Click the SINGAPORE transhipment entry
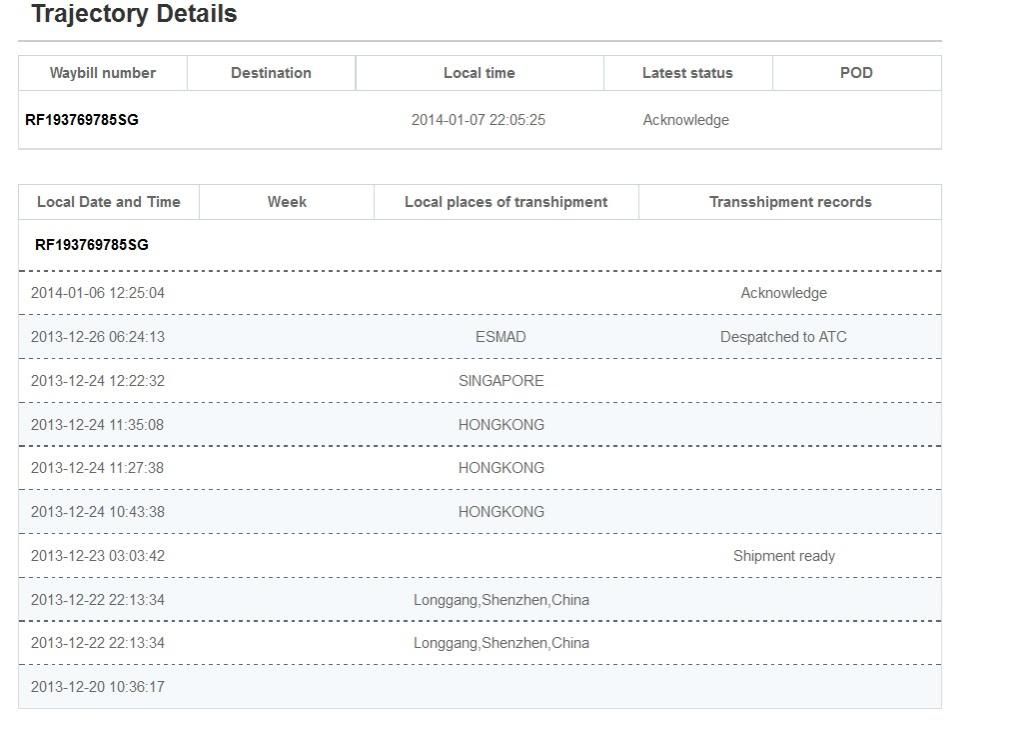Screen dimensions: 1024x739 coord(501,381)
